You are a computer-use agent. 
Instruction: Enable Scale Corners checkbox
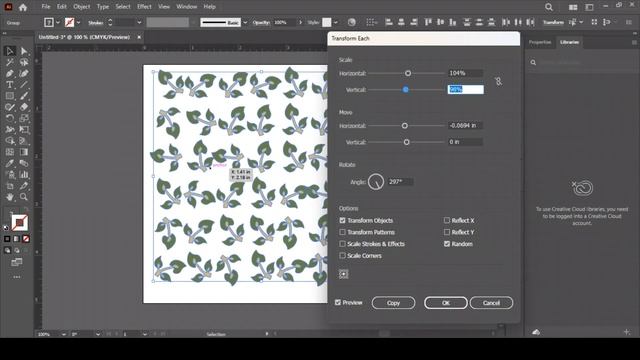click(x=342, y=256)
